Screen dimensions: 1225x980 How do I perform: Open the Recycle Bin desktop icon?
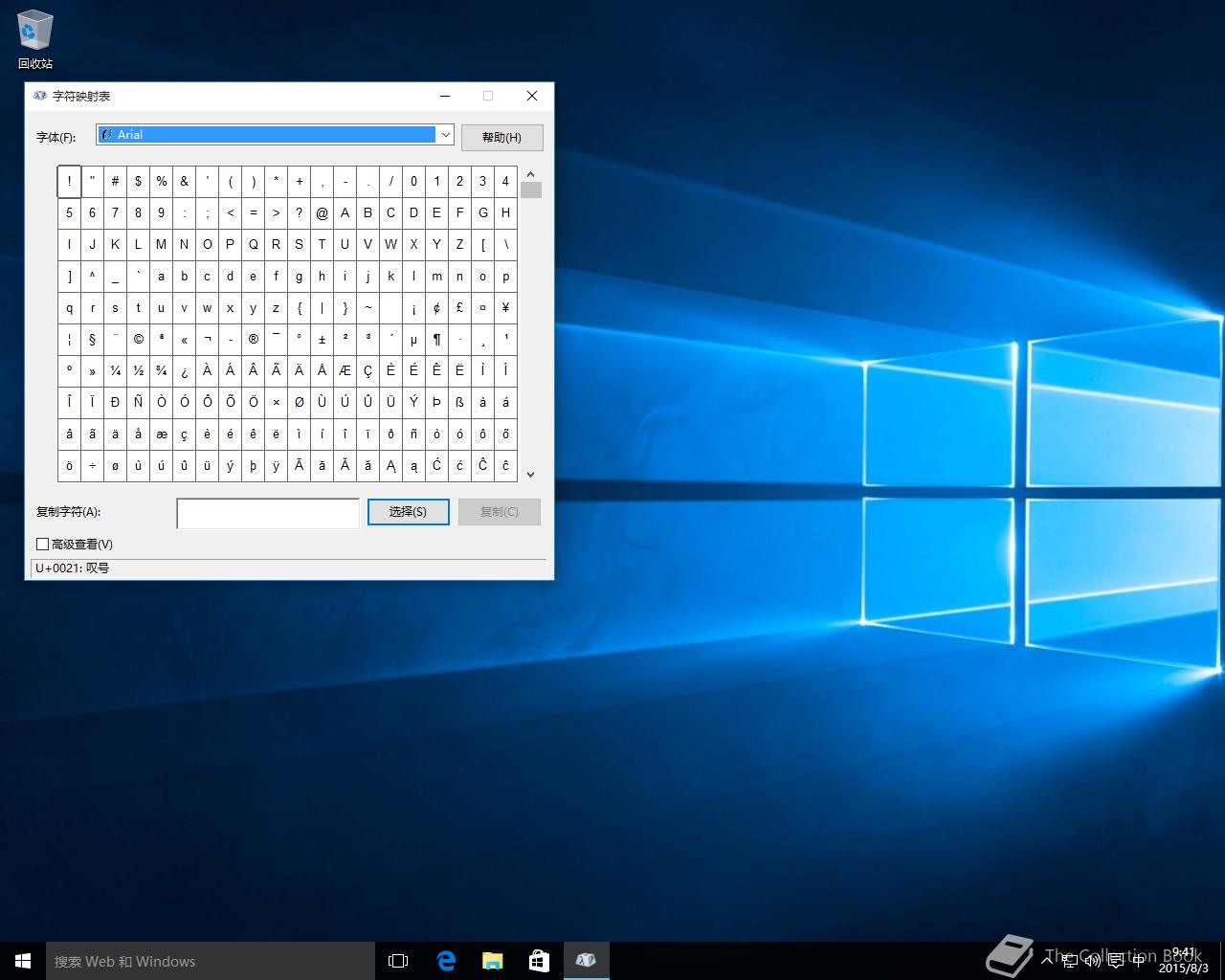coord(35,40)
